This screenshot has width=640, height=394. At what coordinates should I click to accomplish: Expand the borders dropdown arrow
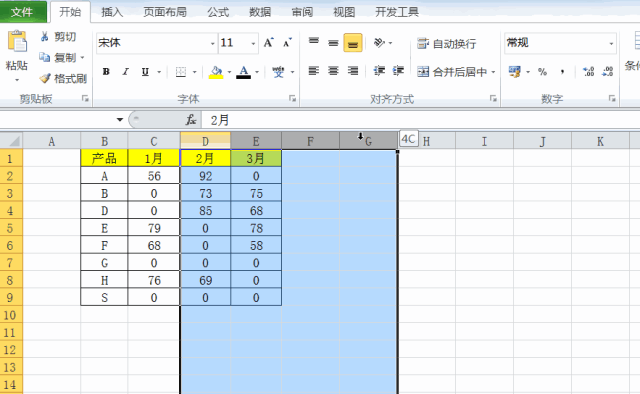click(x=195, y=72)
